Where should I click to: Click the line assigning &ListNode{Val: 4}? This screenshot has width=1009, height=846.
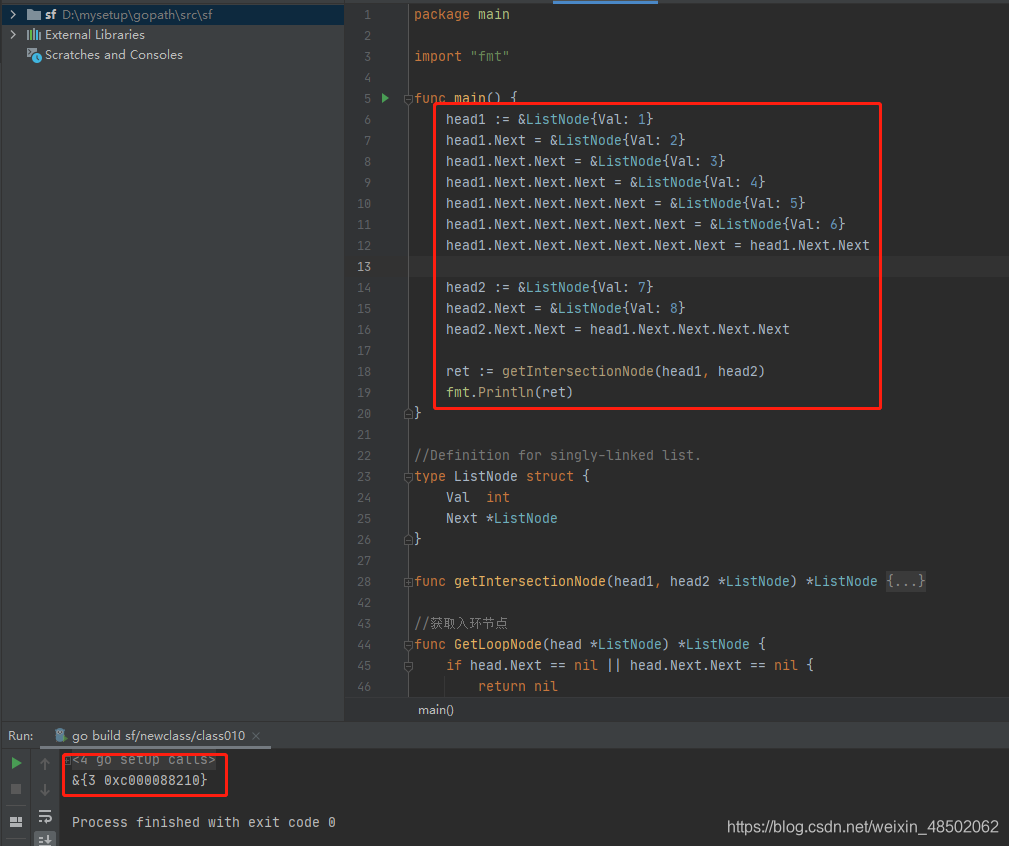606,183
